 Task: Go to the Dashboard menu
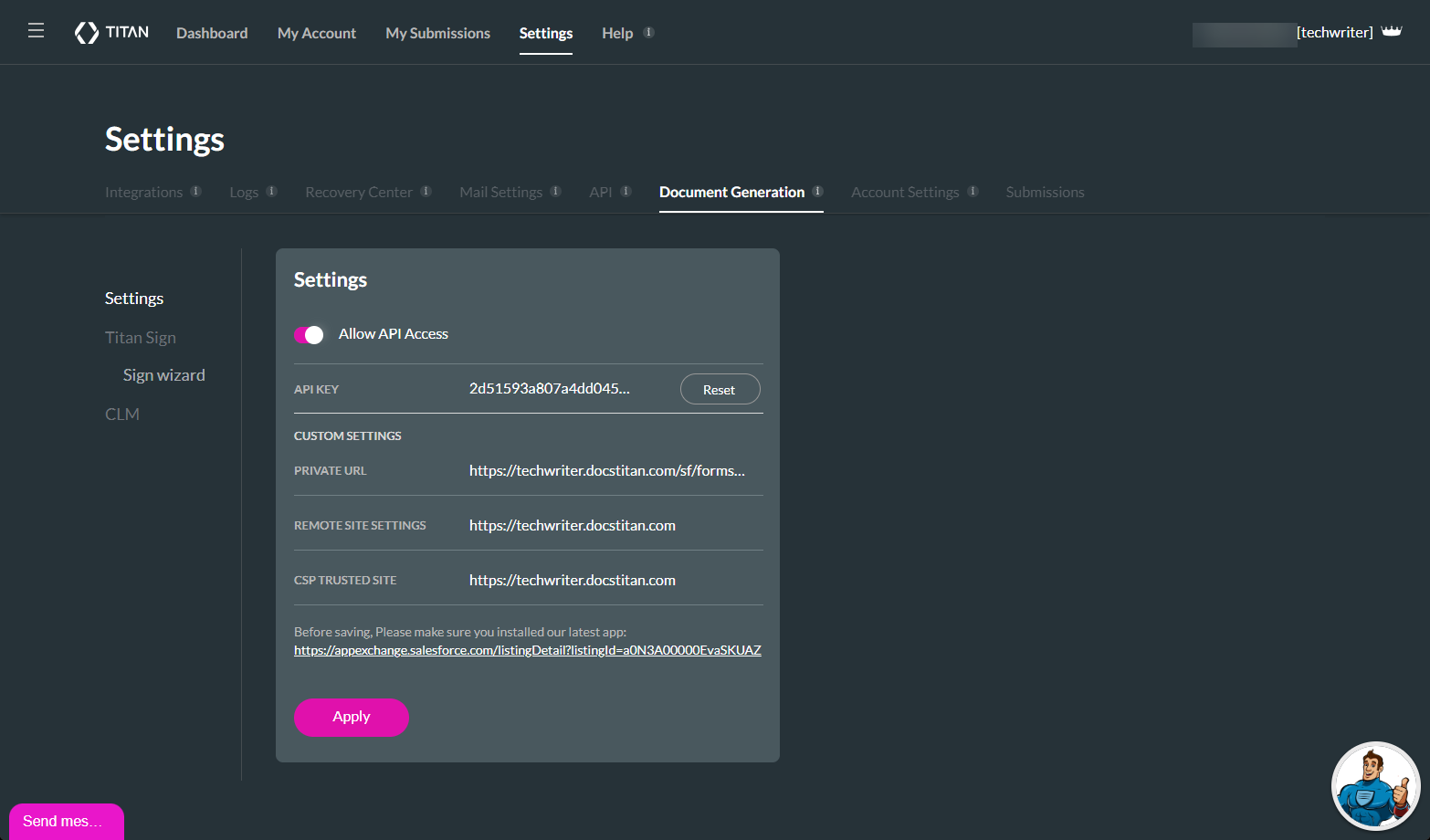pos(212,33)
